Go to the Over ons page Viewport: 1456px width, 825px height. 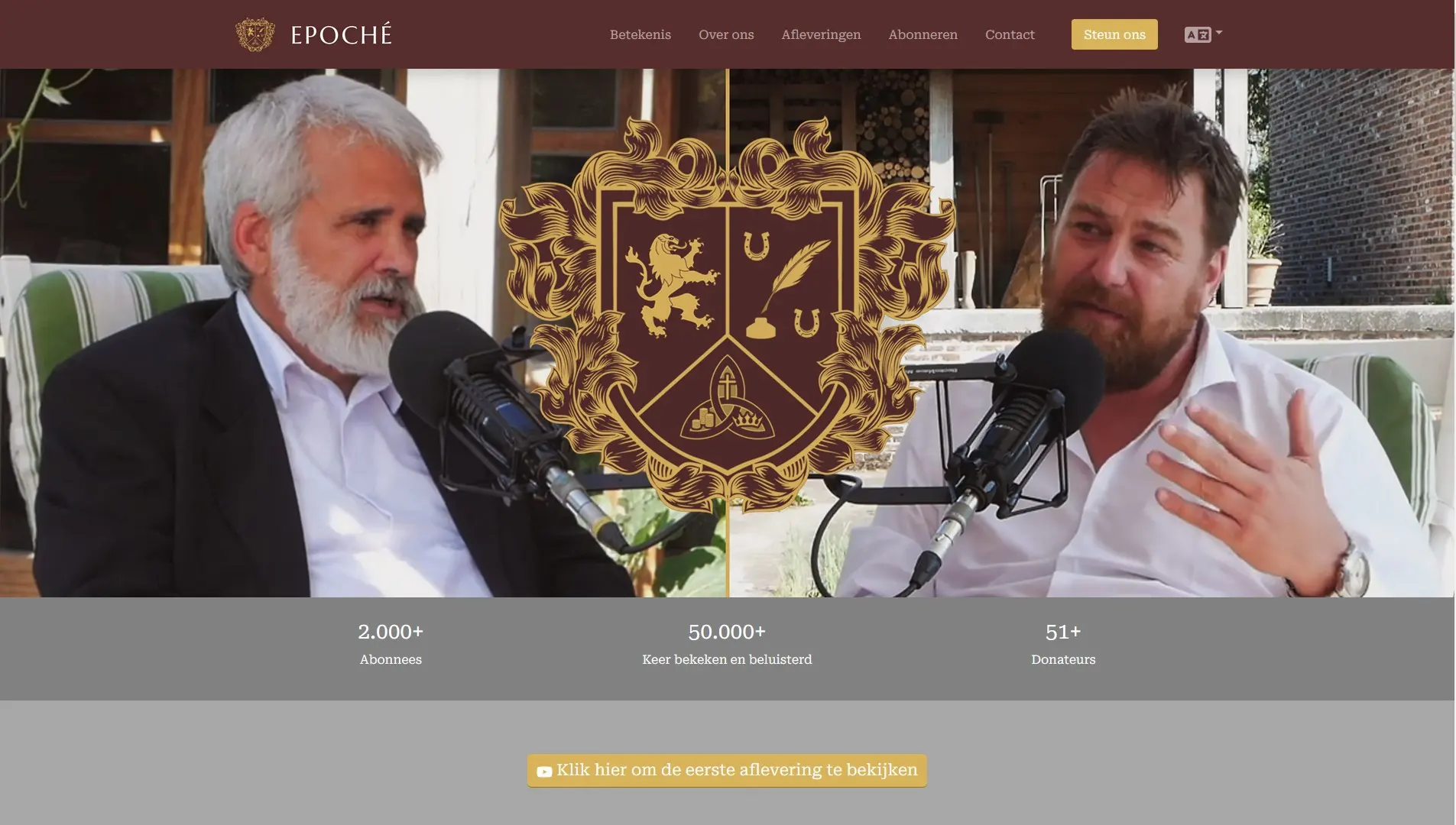click(x=726, y=34)
